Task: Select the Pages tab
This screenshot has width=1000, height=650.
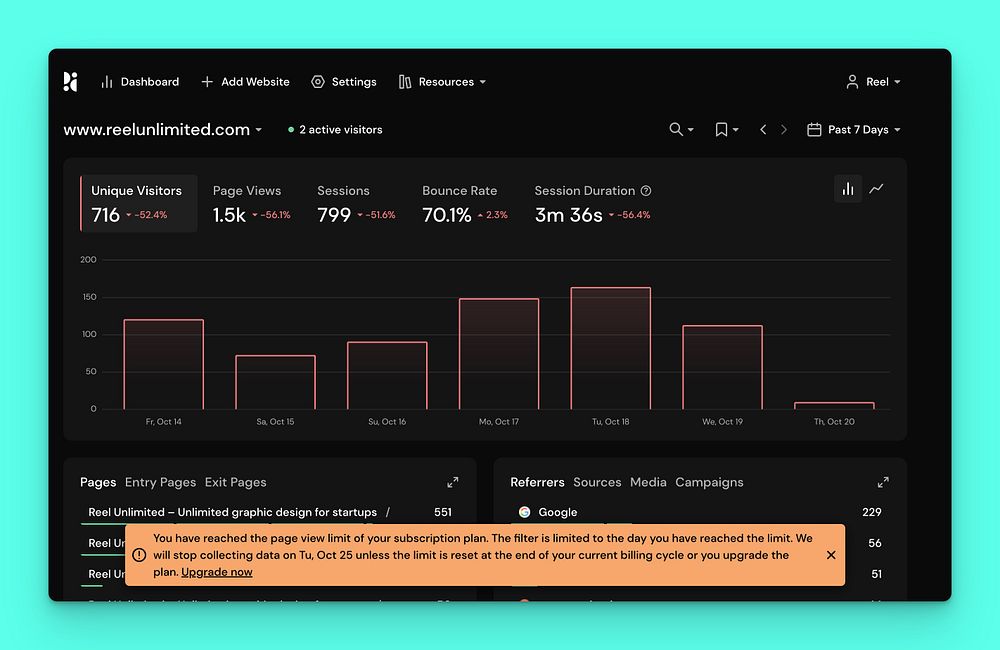Action: (98, 482)
